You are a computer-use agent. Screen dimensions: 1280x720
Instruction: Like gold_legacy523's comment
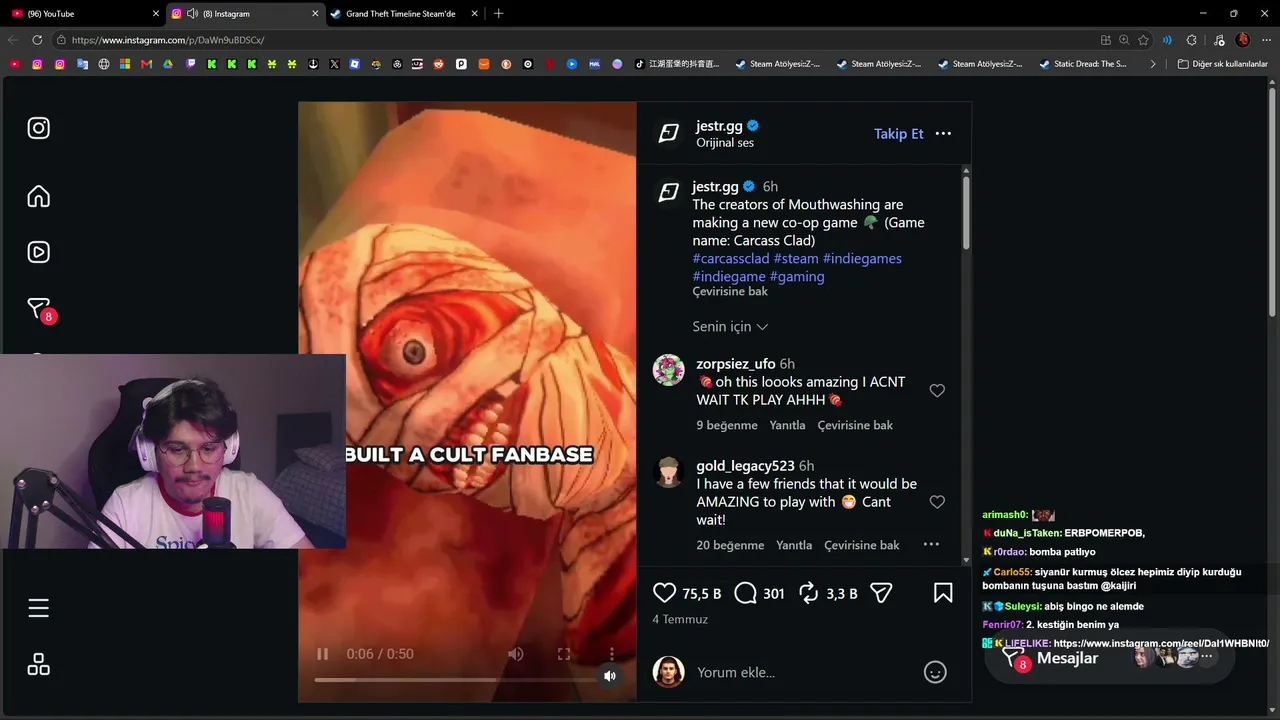[937, 502]
